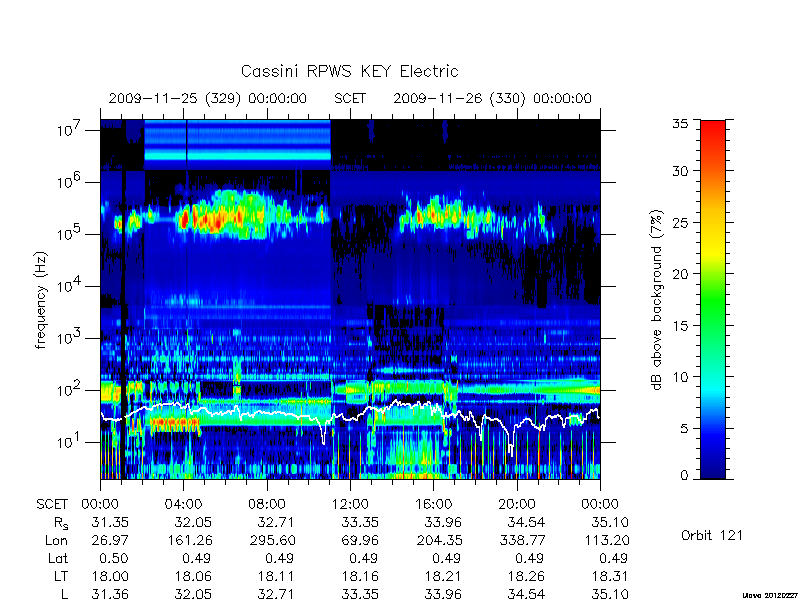Viewport: 800px width, 600px height.
Task: Click the Lon value "204.35"
Action: coord(439,540)
